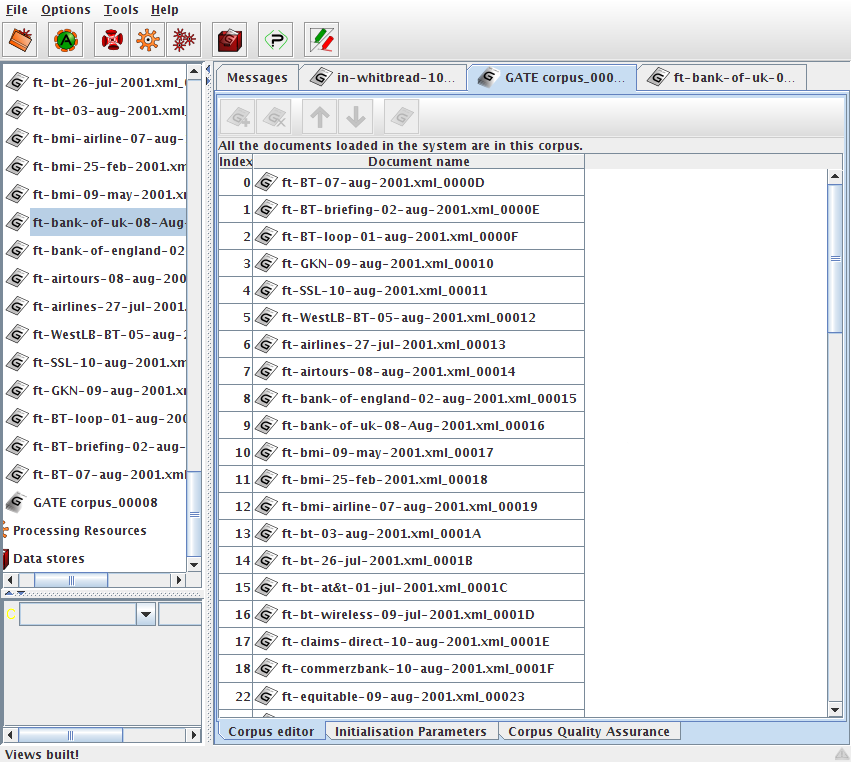This screenshot has height=762, width=851.
Task: Collapse the resource tree using the left-pointing divider arrow
Action: pos(206,70)
